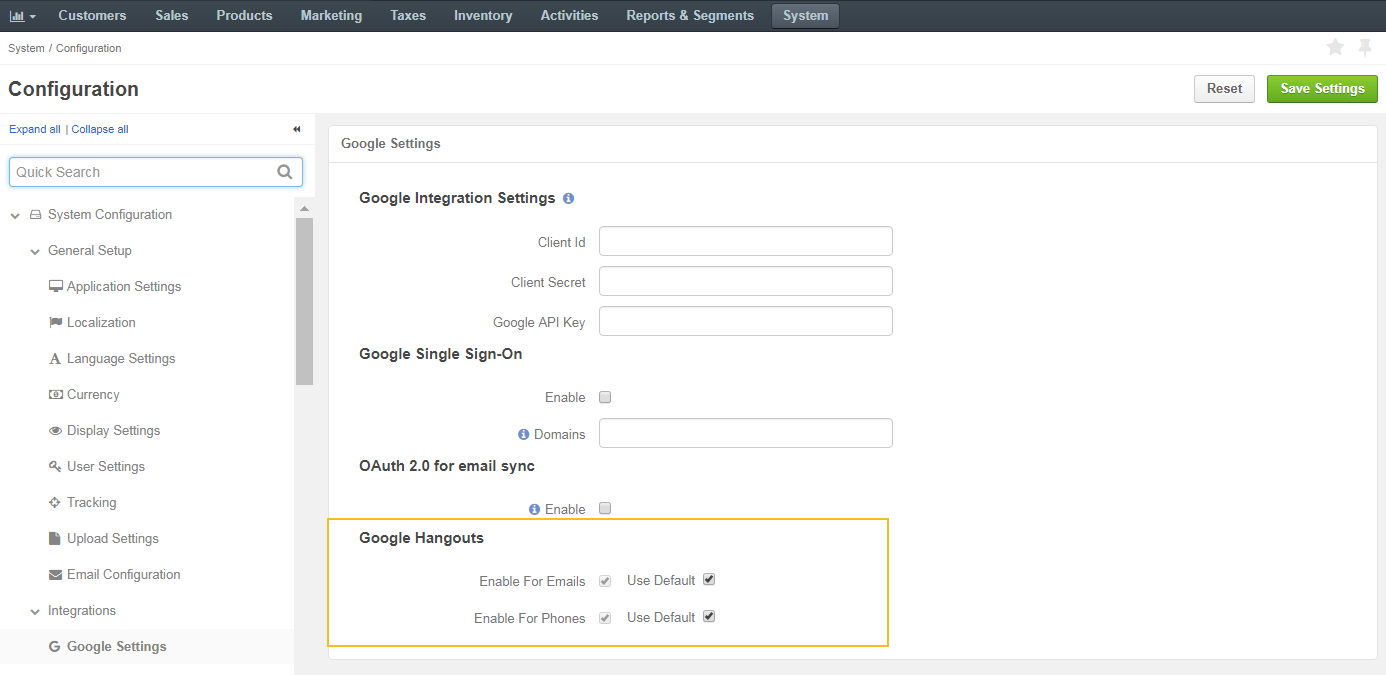This screenshot has width=1386, height=675.
Task: Click the Display Settings eye icon
Action: tap(56, 430)
